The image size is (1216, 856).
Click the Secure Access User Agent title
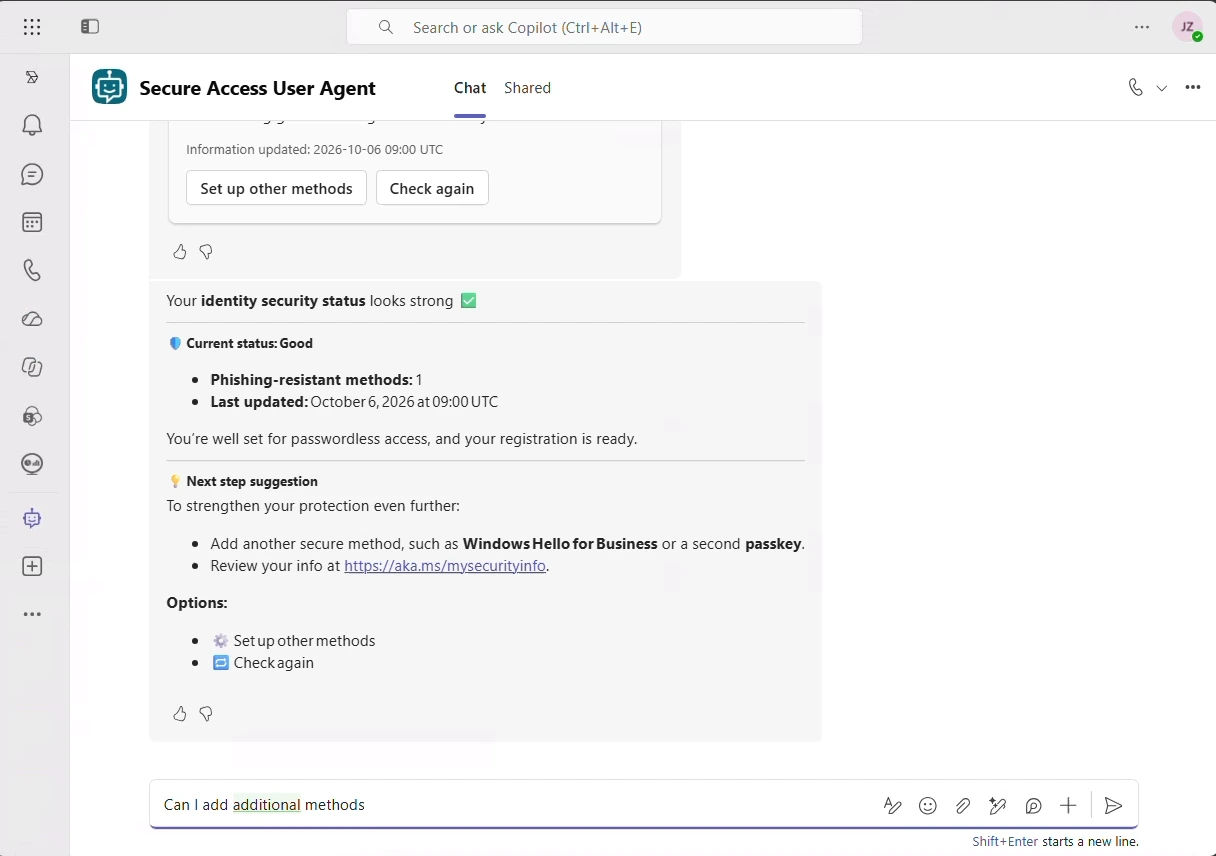click(257, 88)
